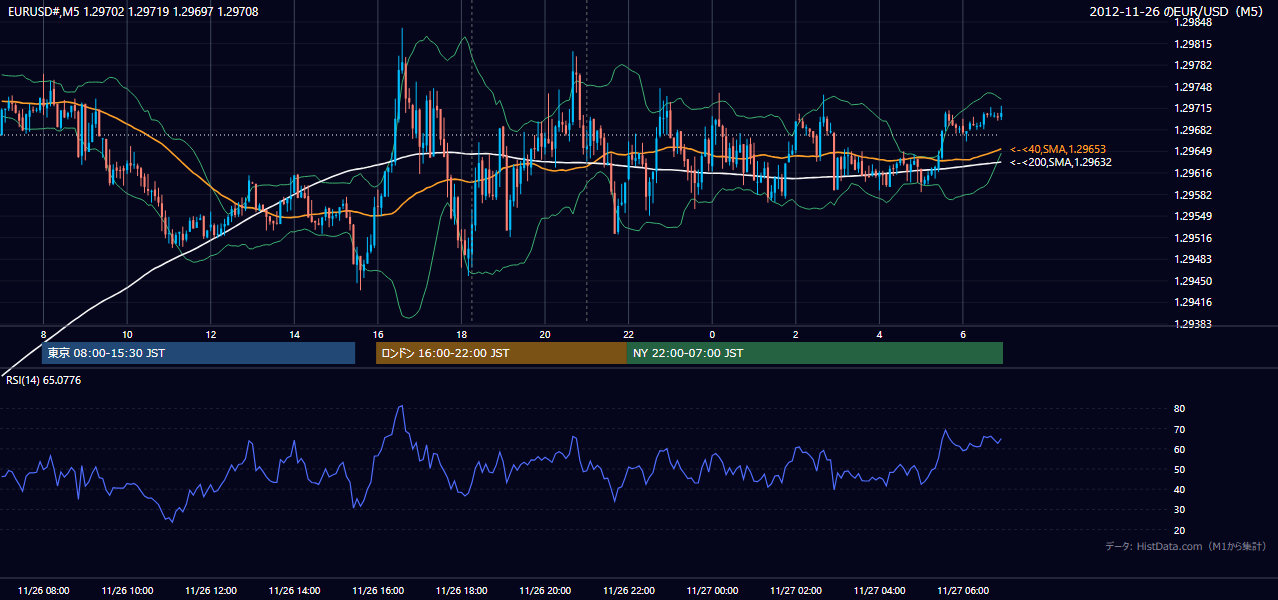This screenshot has height=600, width=1278.
Task: Click the 11/26 10:00 time label
Action: click(x=127, y=590)
